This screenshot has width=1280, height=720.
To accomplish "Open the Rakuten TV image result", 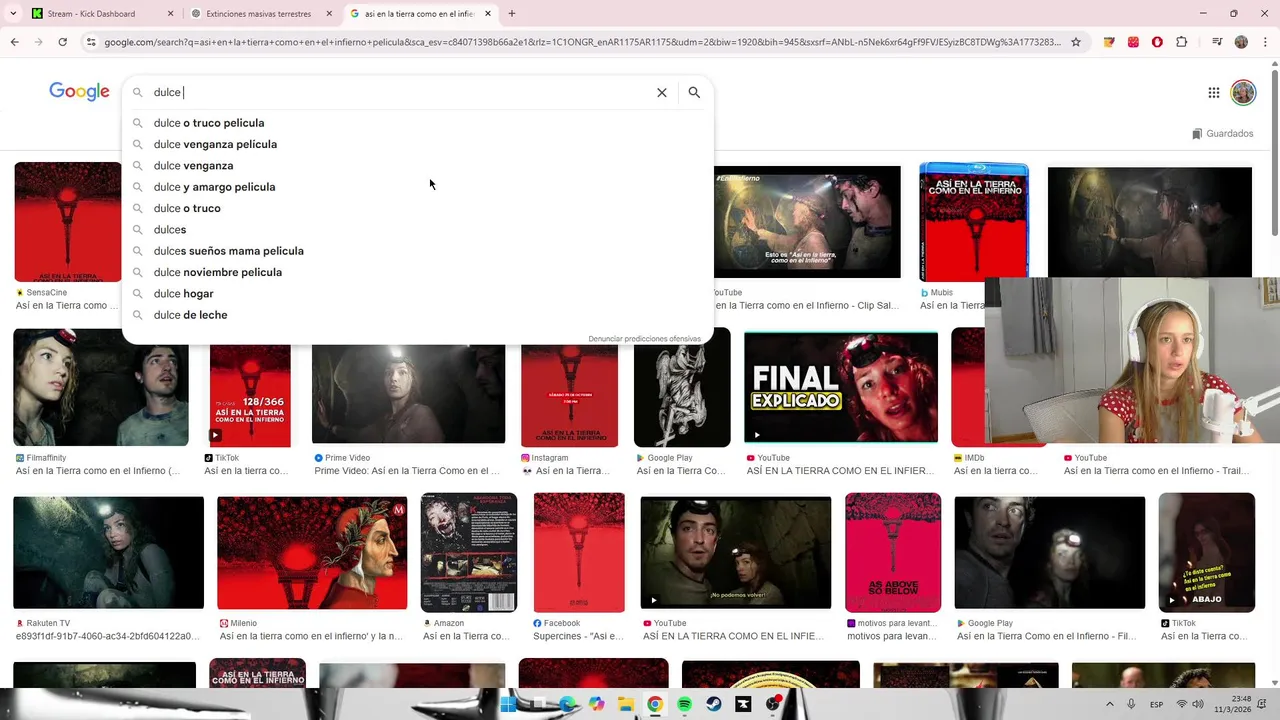I will [x=108, y=553].
